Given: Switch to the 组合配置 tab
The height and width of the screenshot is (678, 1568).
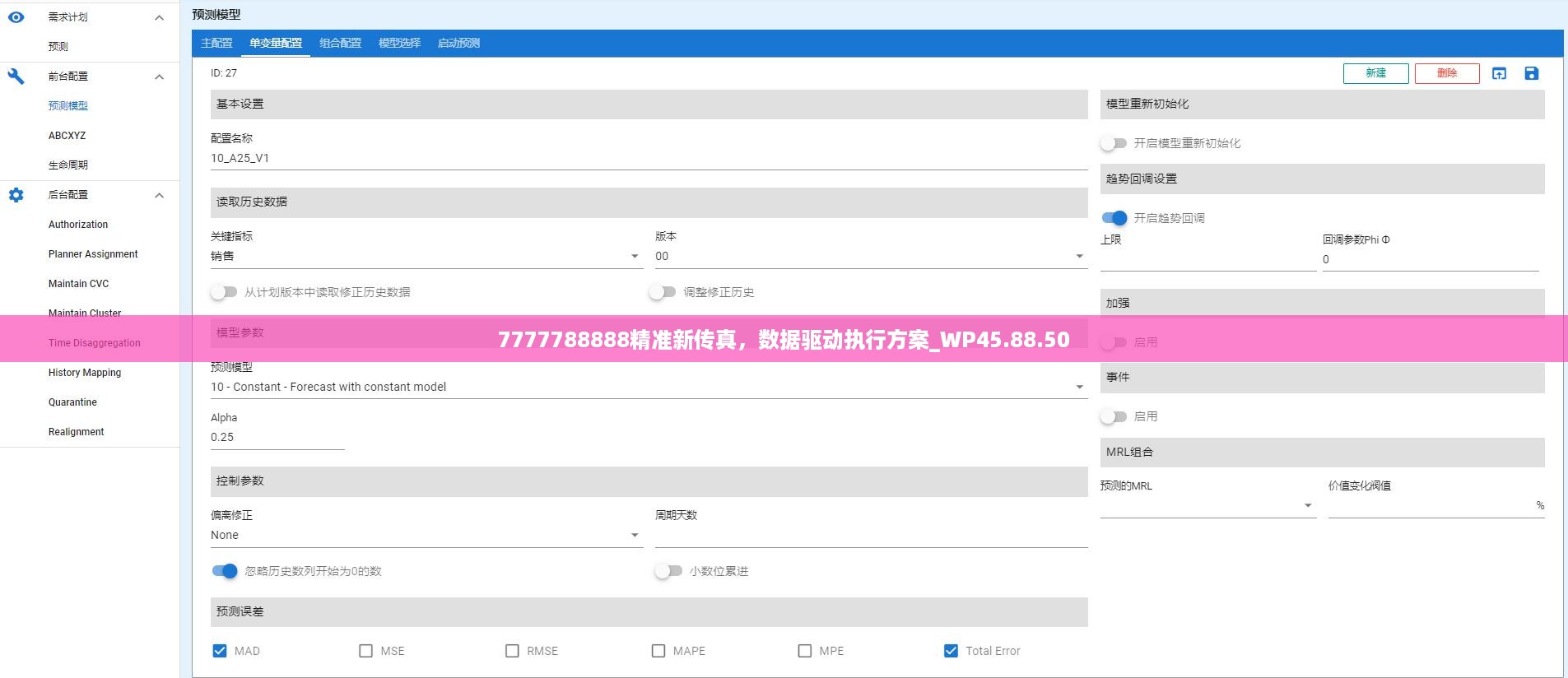Looking at the screenshot, I should click(x=340, y=43).
